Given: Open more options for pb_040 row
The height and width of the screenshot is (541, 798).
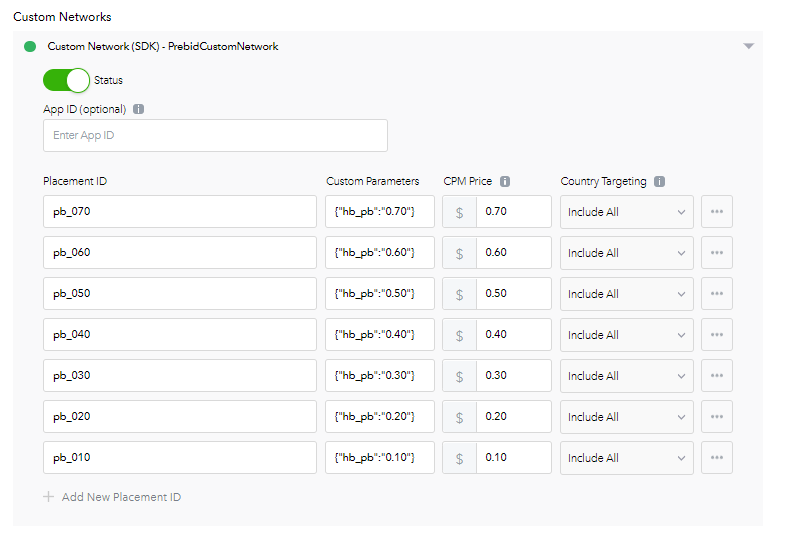Looking at the screenshot, I should pyautogui.click(x=717, y=335).
